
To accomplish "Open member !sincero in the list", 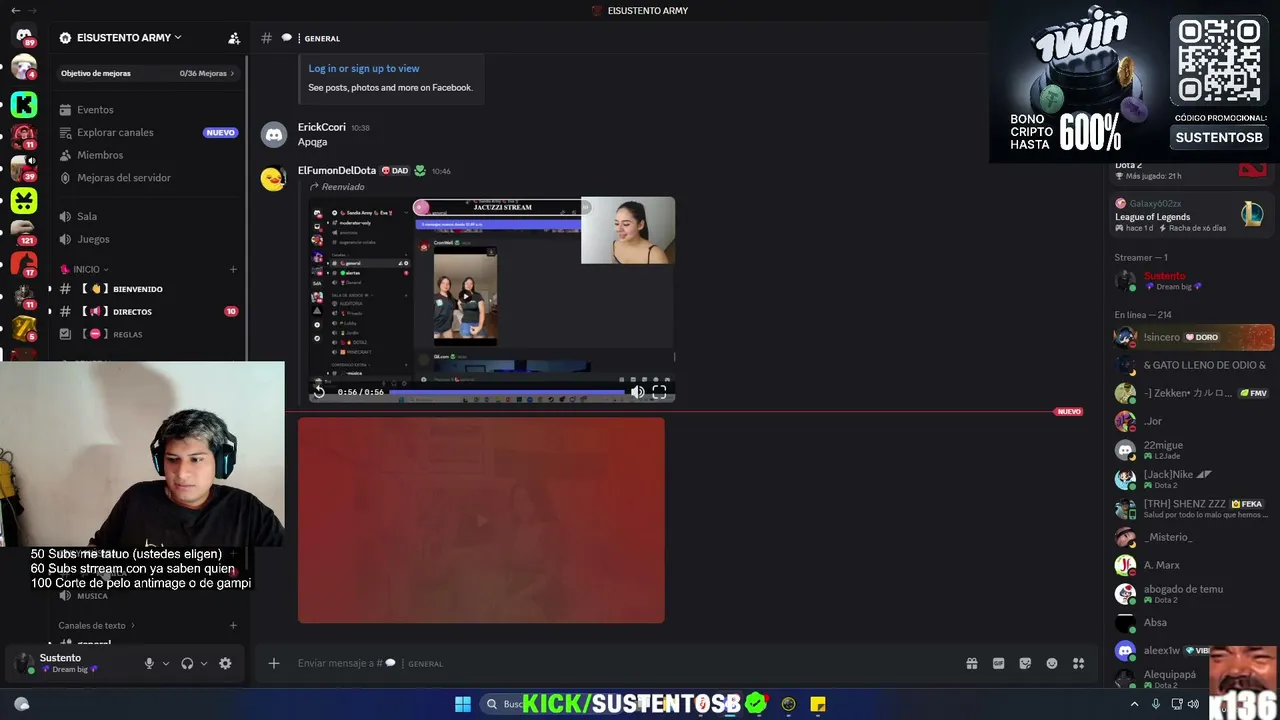I will tap(1190, 337).
